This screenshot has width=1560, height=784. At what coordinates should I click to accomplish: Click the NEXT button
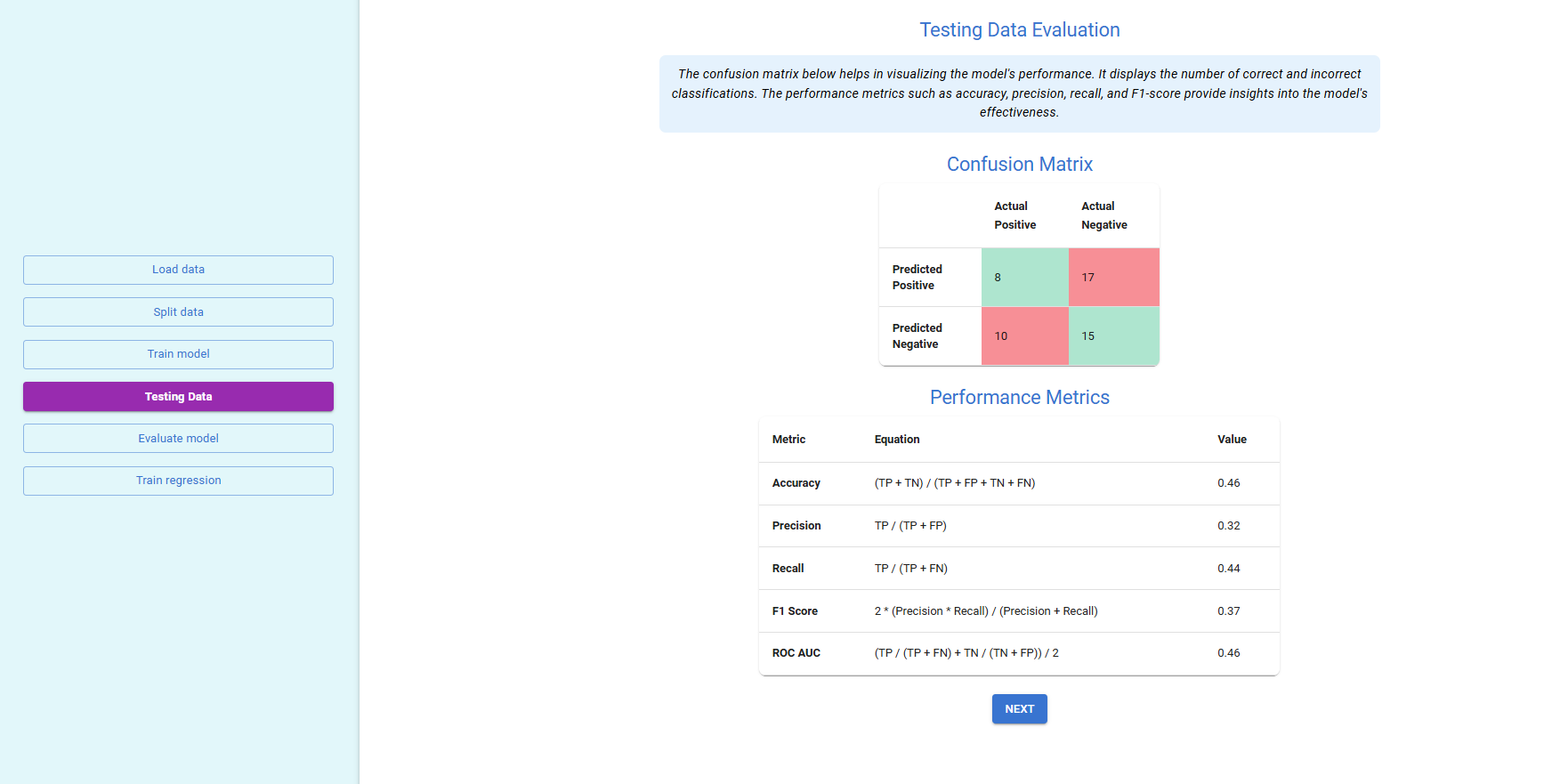[1019, 709]
